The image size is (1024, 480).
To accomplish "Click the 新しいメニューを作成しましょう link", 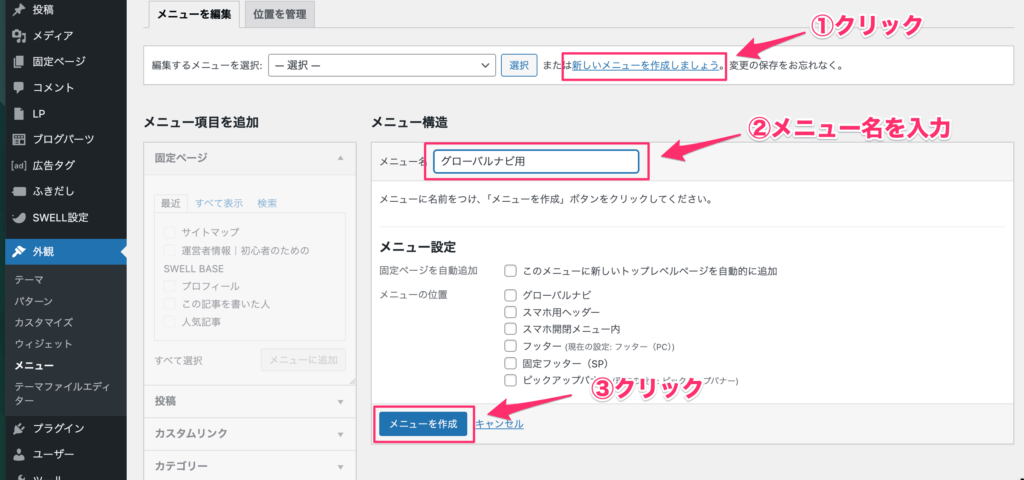I will (x=645, y=65).
